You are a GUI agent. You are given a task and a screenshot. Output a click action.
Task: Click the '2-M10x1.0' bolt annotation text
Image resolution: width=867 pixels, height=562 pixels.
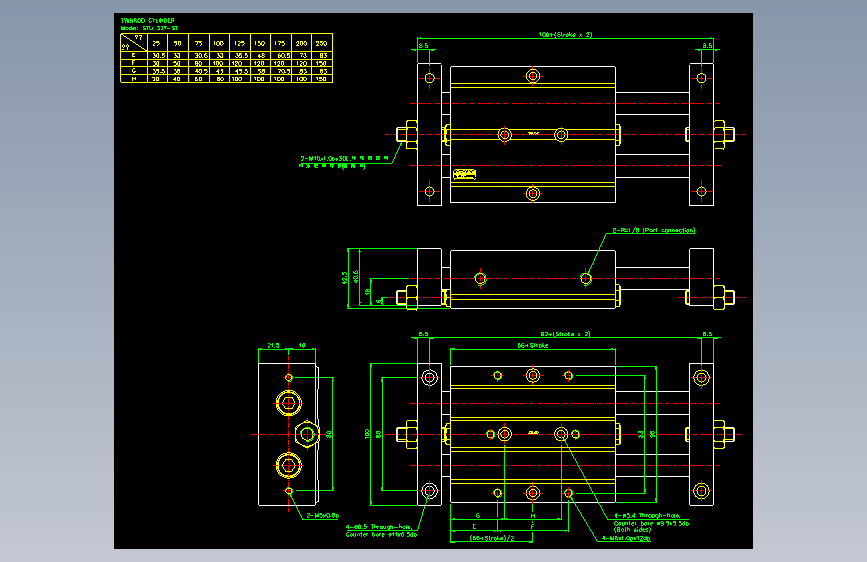pos(344,158)
